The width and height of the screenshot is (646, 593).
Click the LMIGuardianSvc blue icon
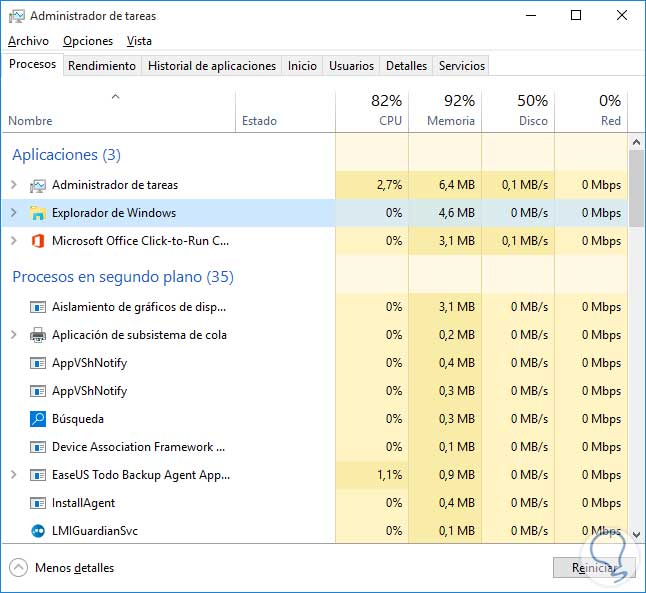(38, 531)
